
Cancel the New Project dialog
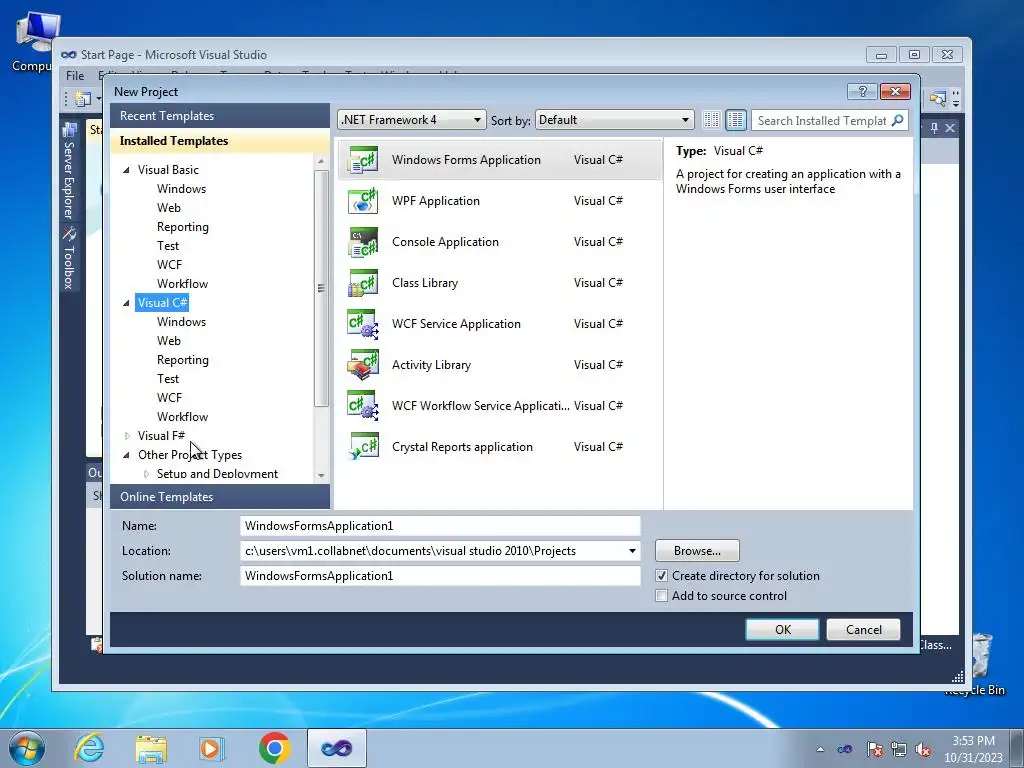point(863,630)
